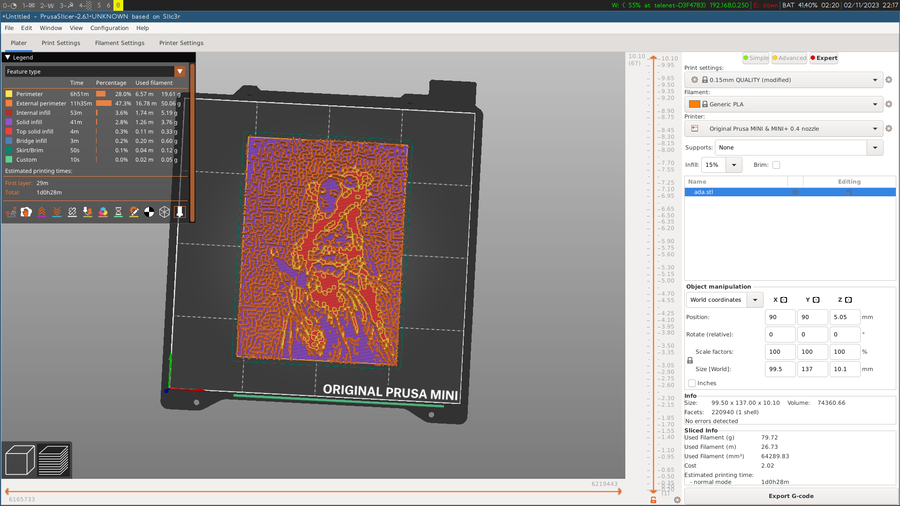Viewport: 900px width, 506px height.
Task: Click Export G-code button
Action: [x=790, y=496]
